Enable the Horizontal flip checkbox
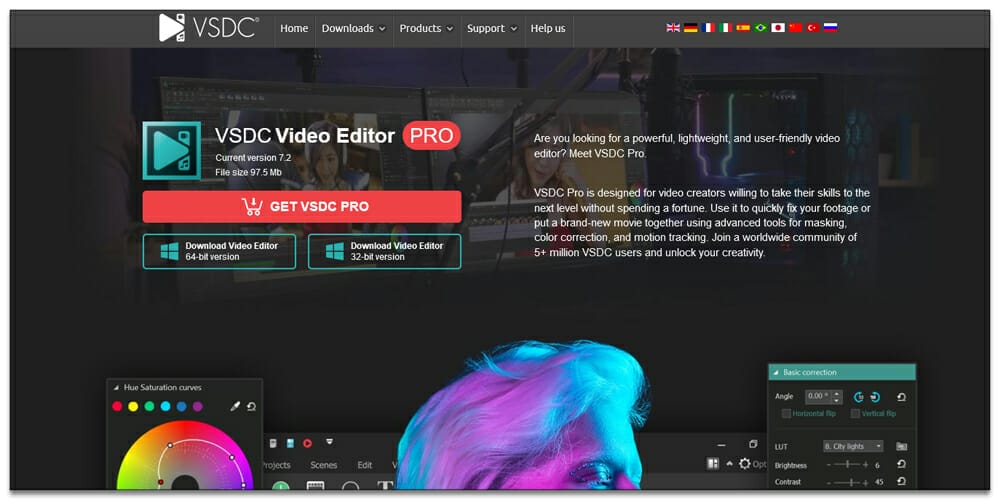This screenshot has height=500, width=1000. 786,413
